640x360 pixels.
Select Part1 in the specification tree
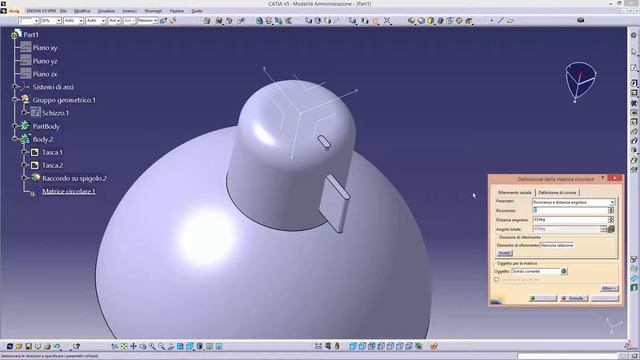coord(31,35)
